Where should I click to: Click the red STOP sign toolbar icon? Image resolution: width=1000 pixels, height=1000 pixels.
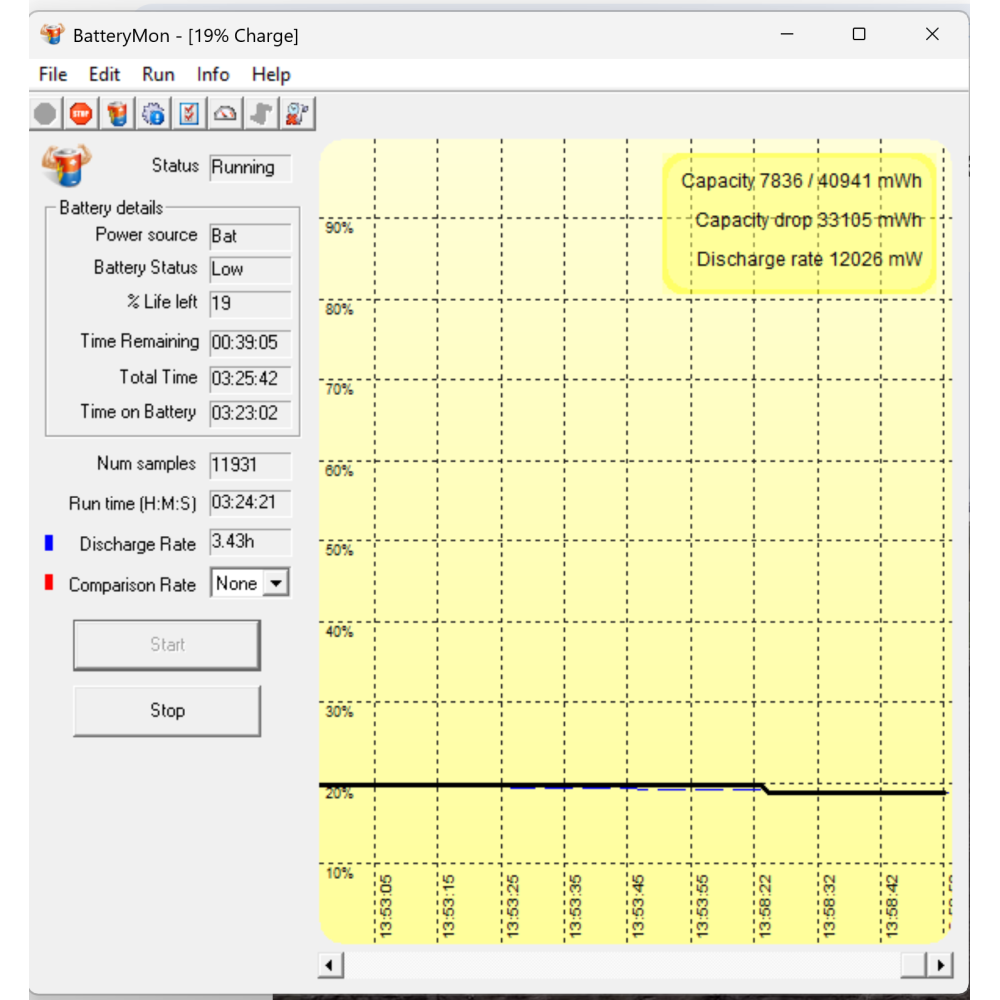click(x=81, y=114)
